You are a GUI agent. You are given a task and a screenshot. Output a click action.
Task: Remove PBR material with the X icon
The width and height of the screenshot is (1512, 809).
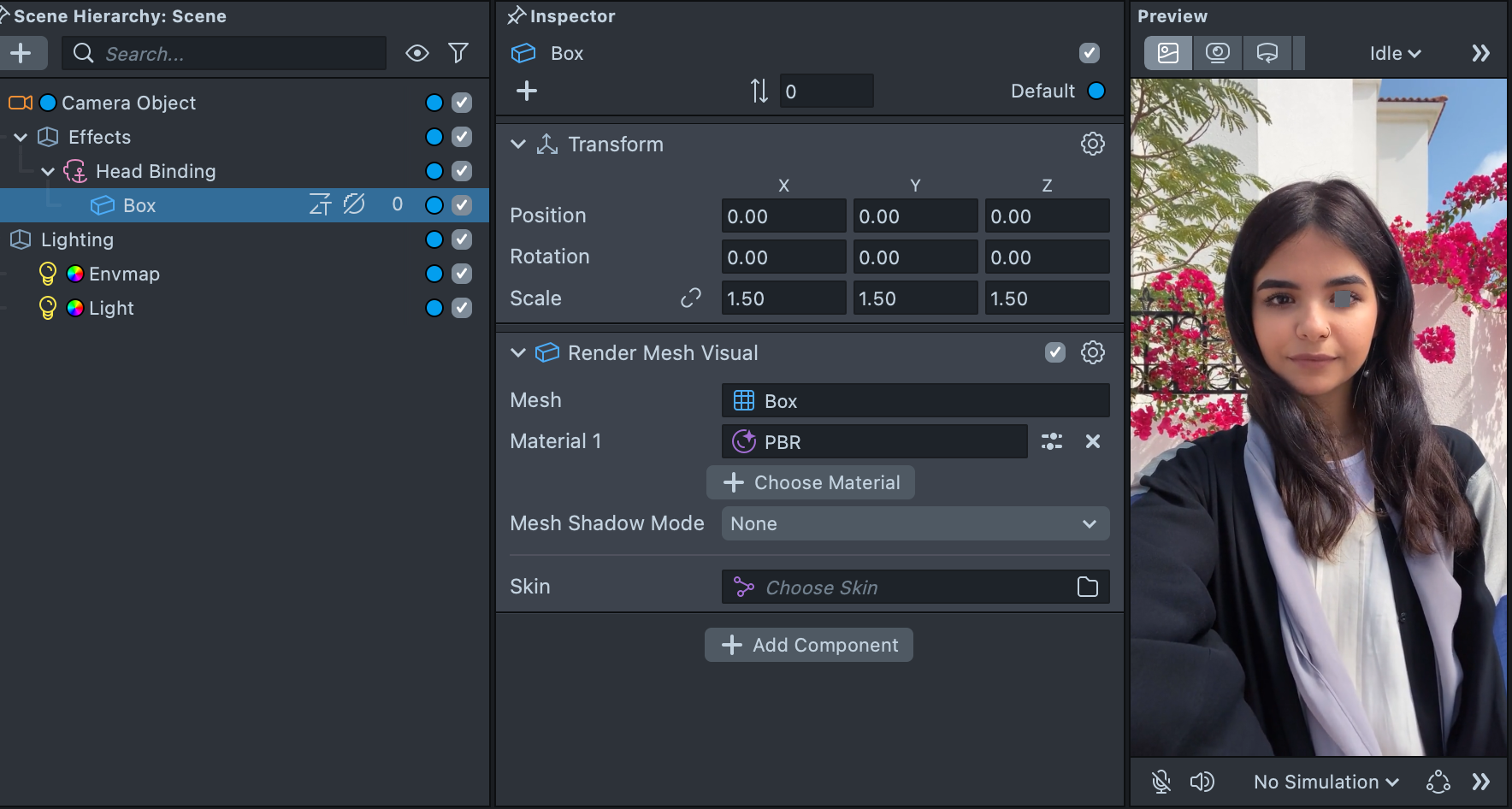click(1092, 441)
